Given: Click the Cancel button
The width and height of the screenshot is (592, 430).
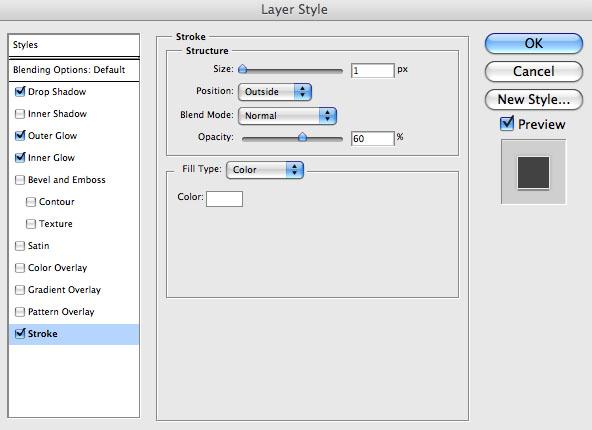Looking at the screenshot, I should click(533, 71).
